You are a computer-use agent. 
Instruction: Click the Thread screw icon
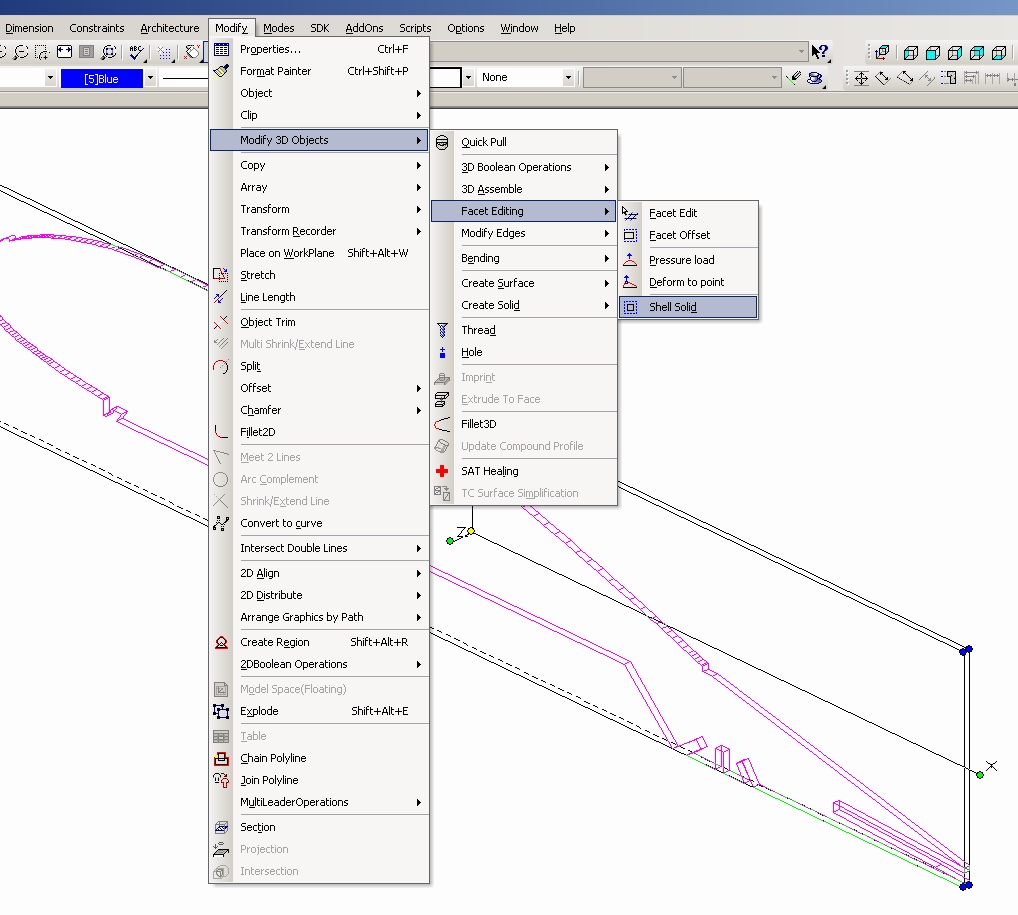442,330
